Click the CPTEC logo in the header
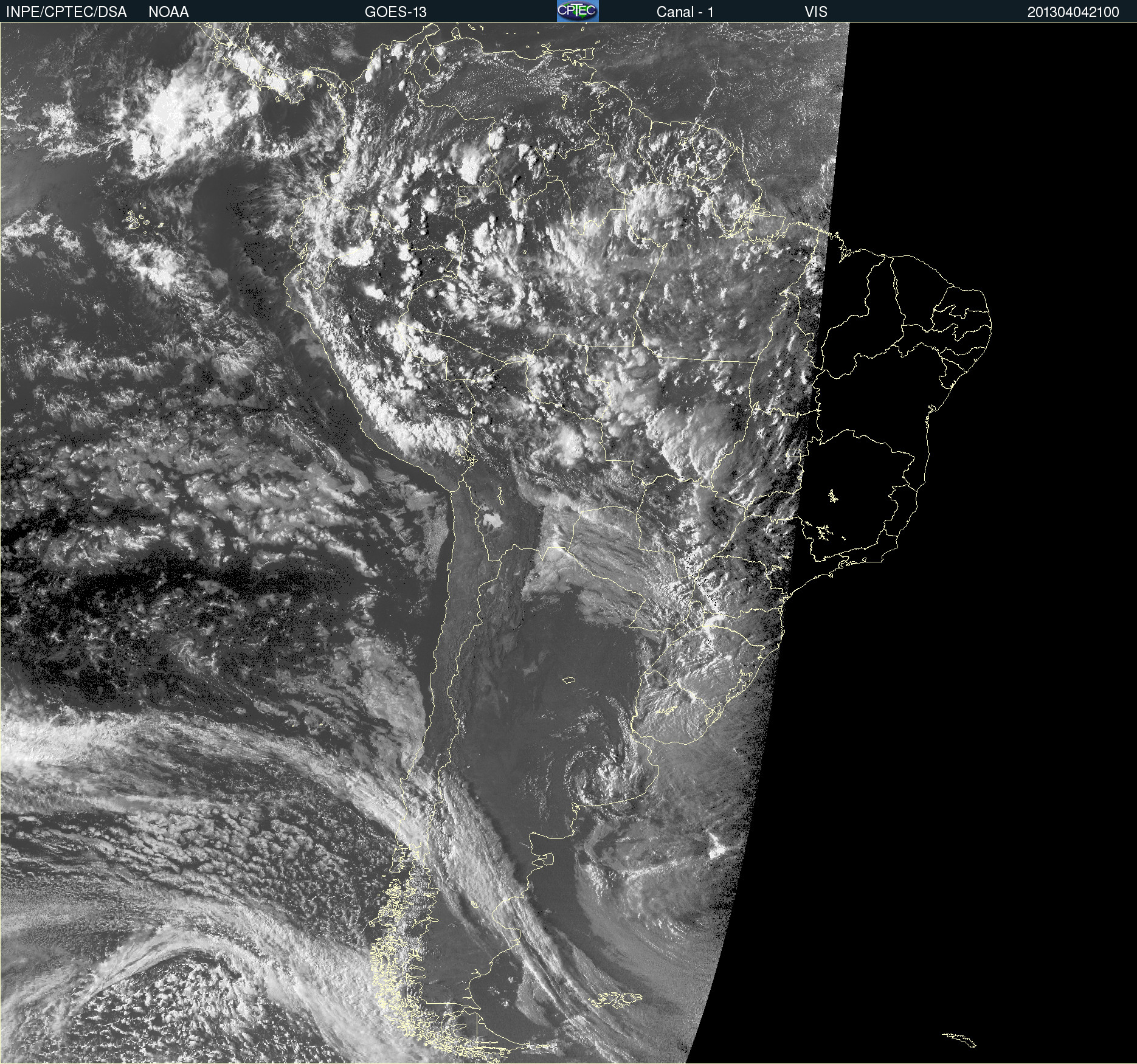 (578, 11)
